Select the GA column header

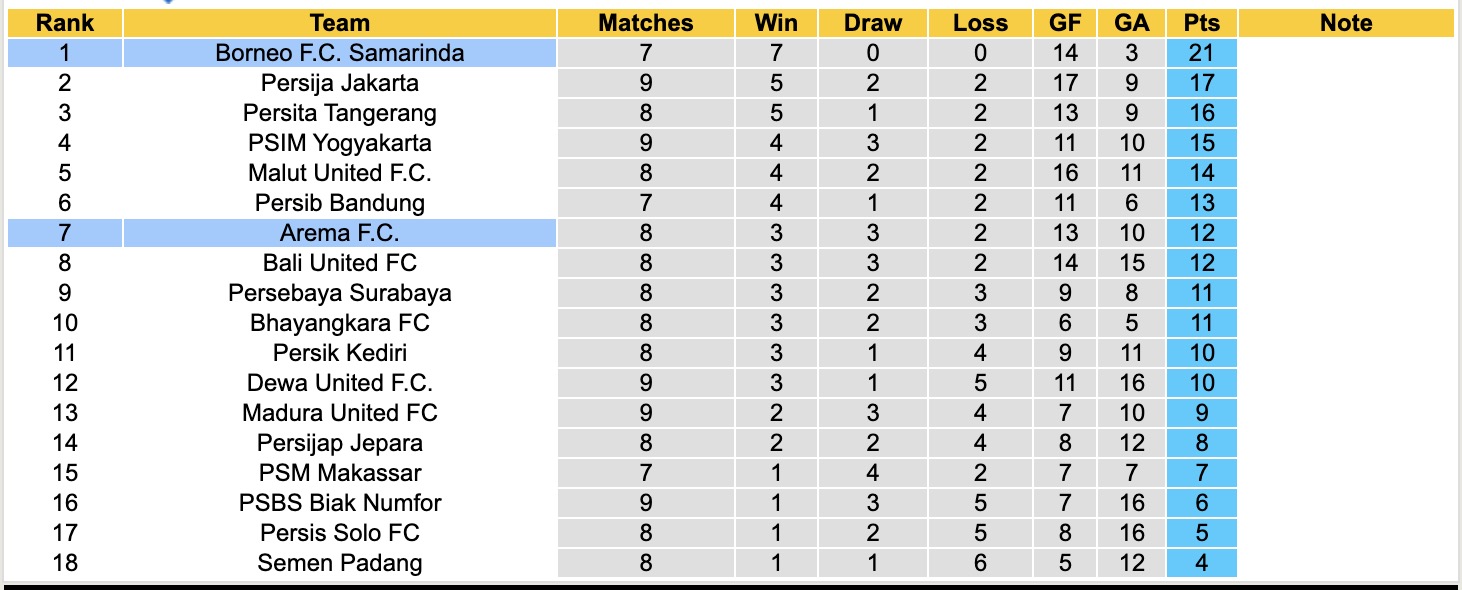point(1132,23)
